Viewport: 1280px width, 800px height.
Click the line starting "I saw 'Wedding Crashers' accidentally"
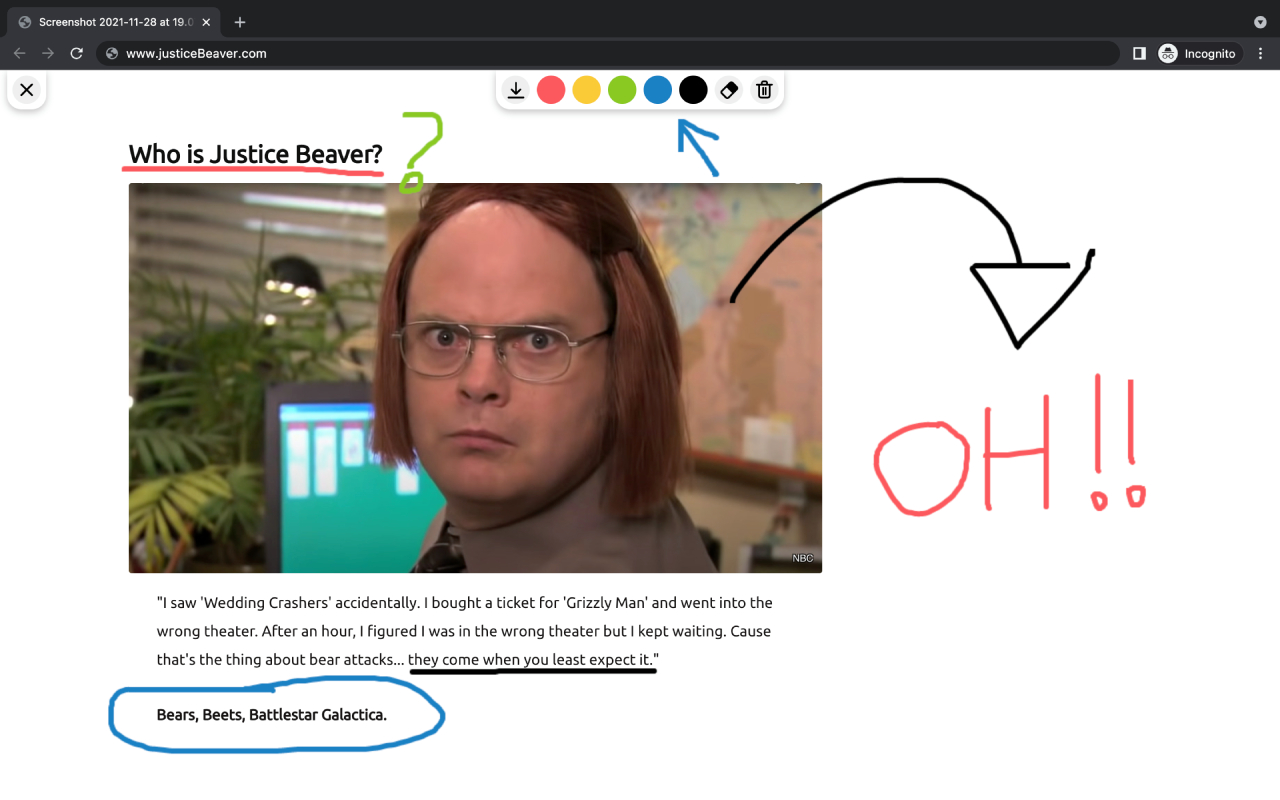tap(465, 603)
